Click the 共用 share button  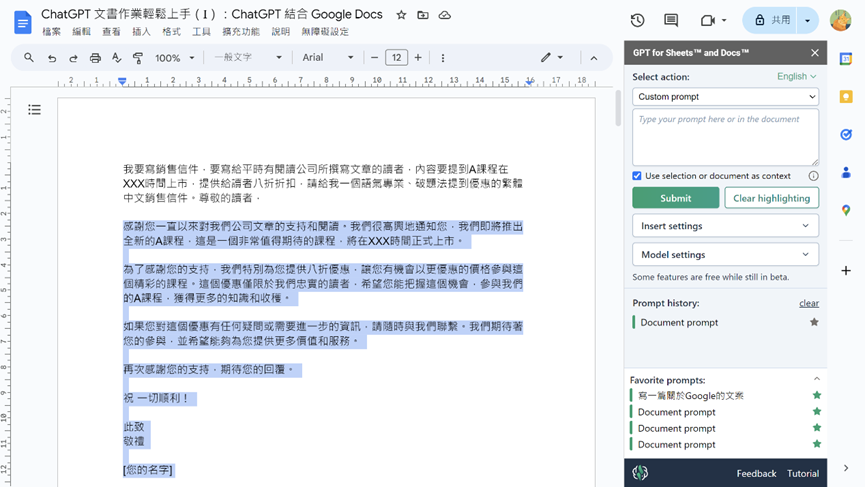pos(770,20)
